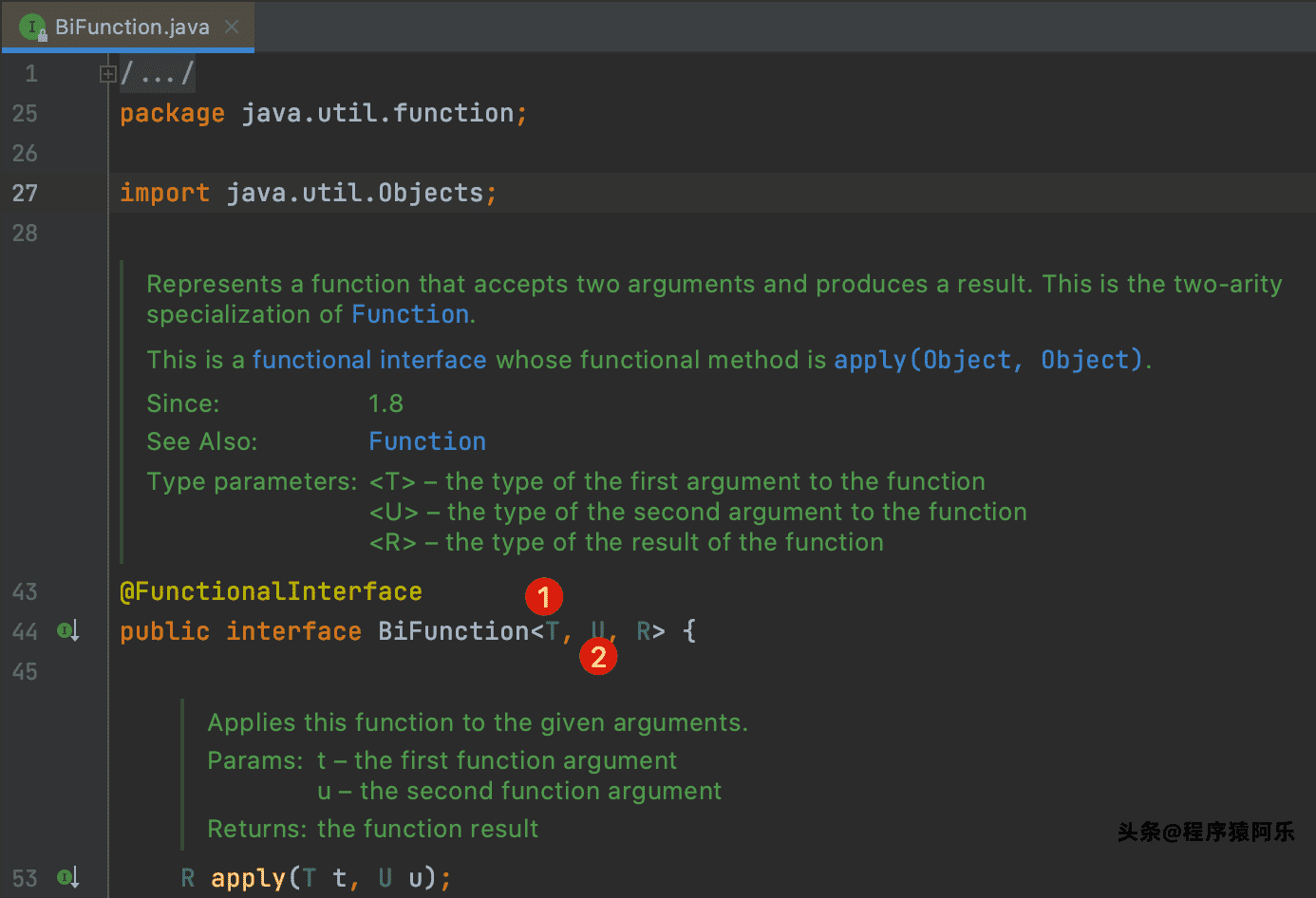Image resolution: width=1316 pixels, height=898 pixels.
Task: Click line number 45 in the gutter
Action: (25, 671)
